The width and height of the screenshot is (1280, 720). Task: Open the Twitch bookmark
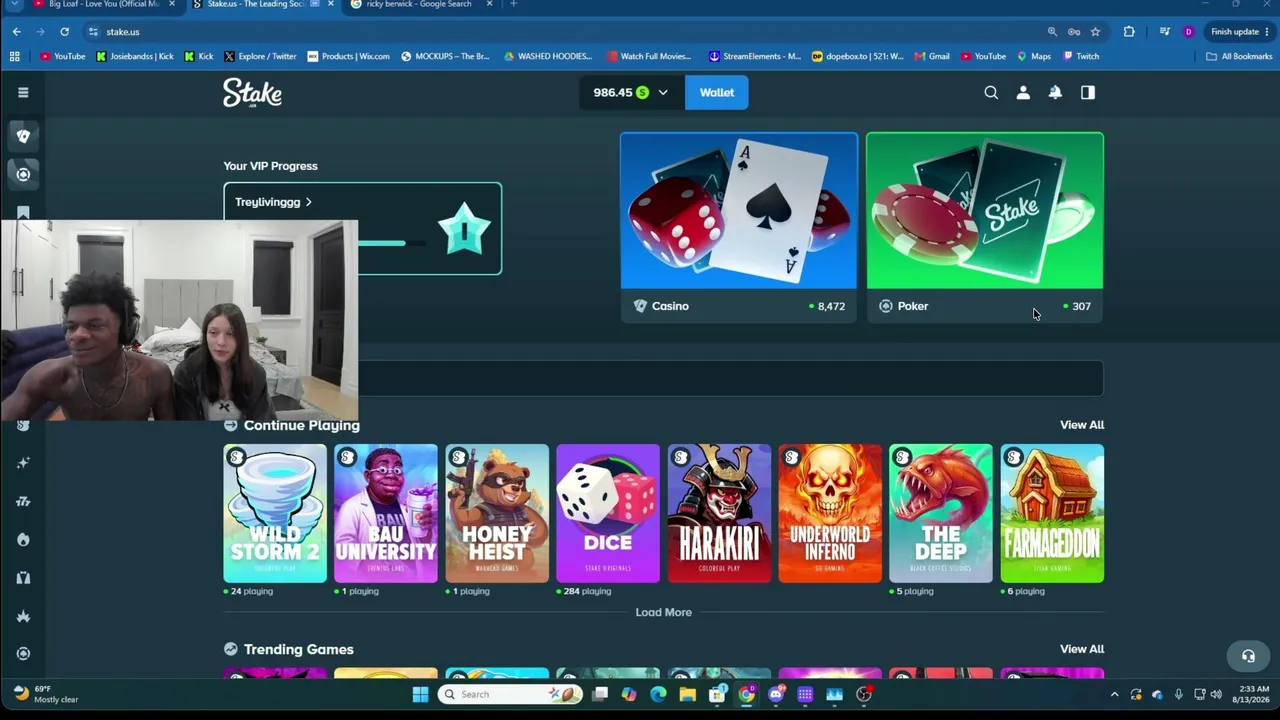tap(1081, 56)
